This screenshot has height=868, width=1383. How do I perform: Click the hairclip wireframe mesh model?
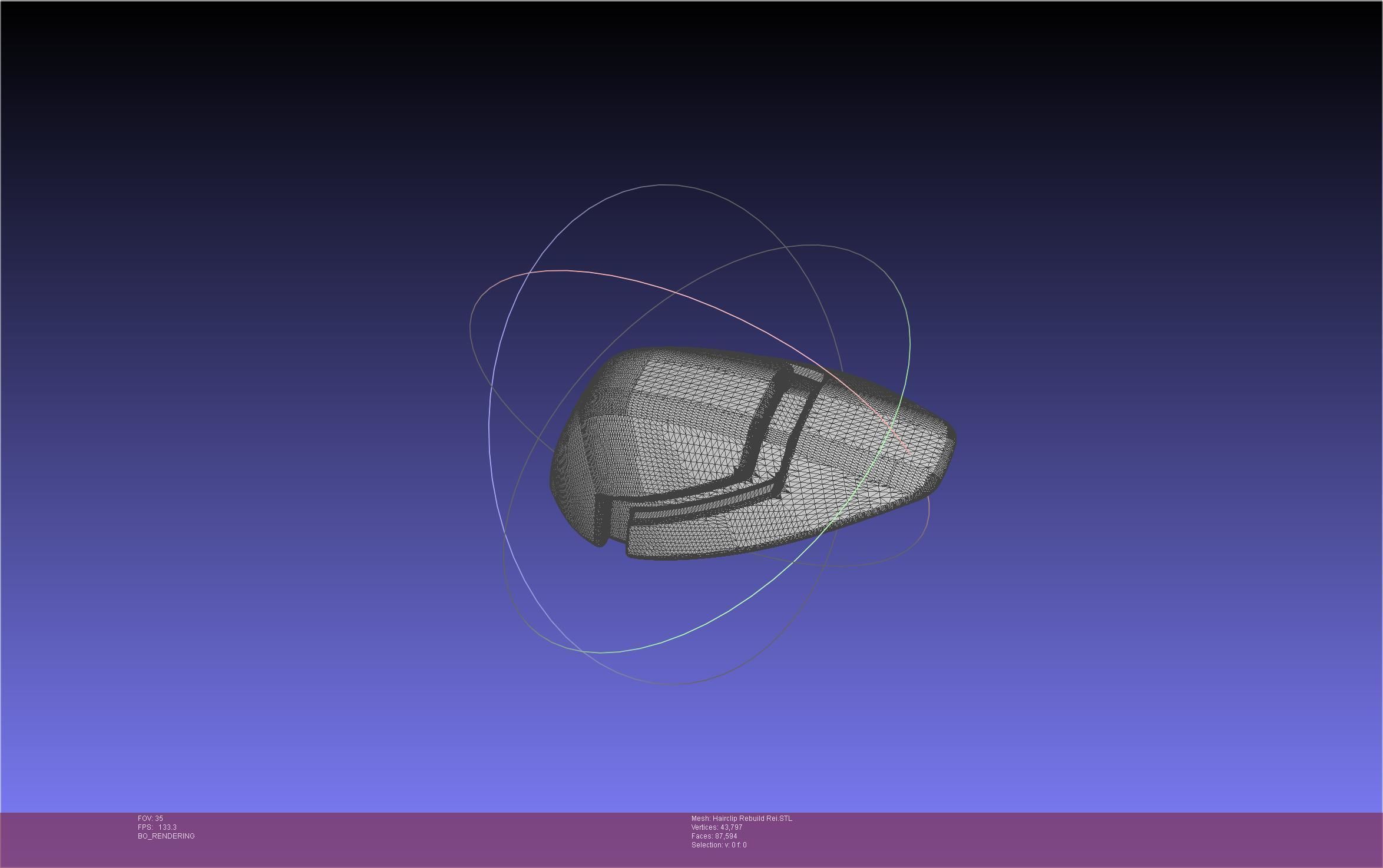(752, 453)
